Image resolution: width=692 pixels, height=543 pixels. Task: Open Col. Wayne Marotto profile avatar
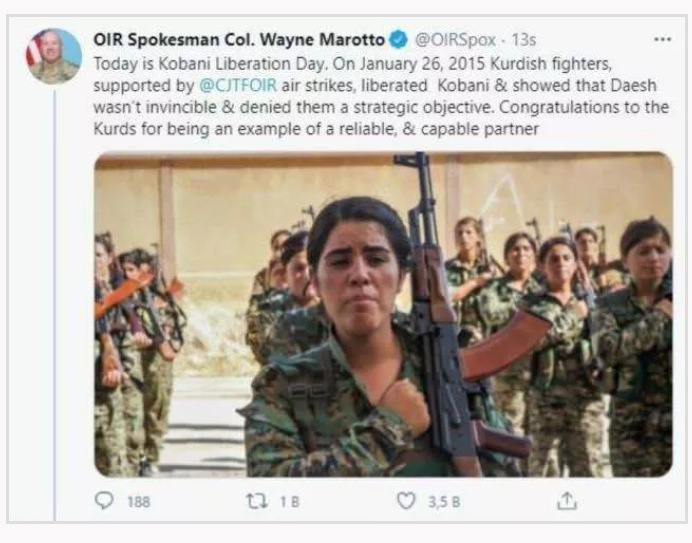tap(54, 57)
